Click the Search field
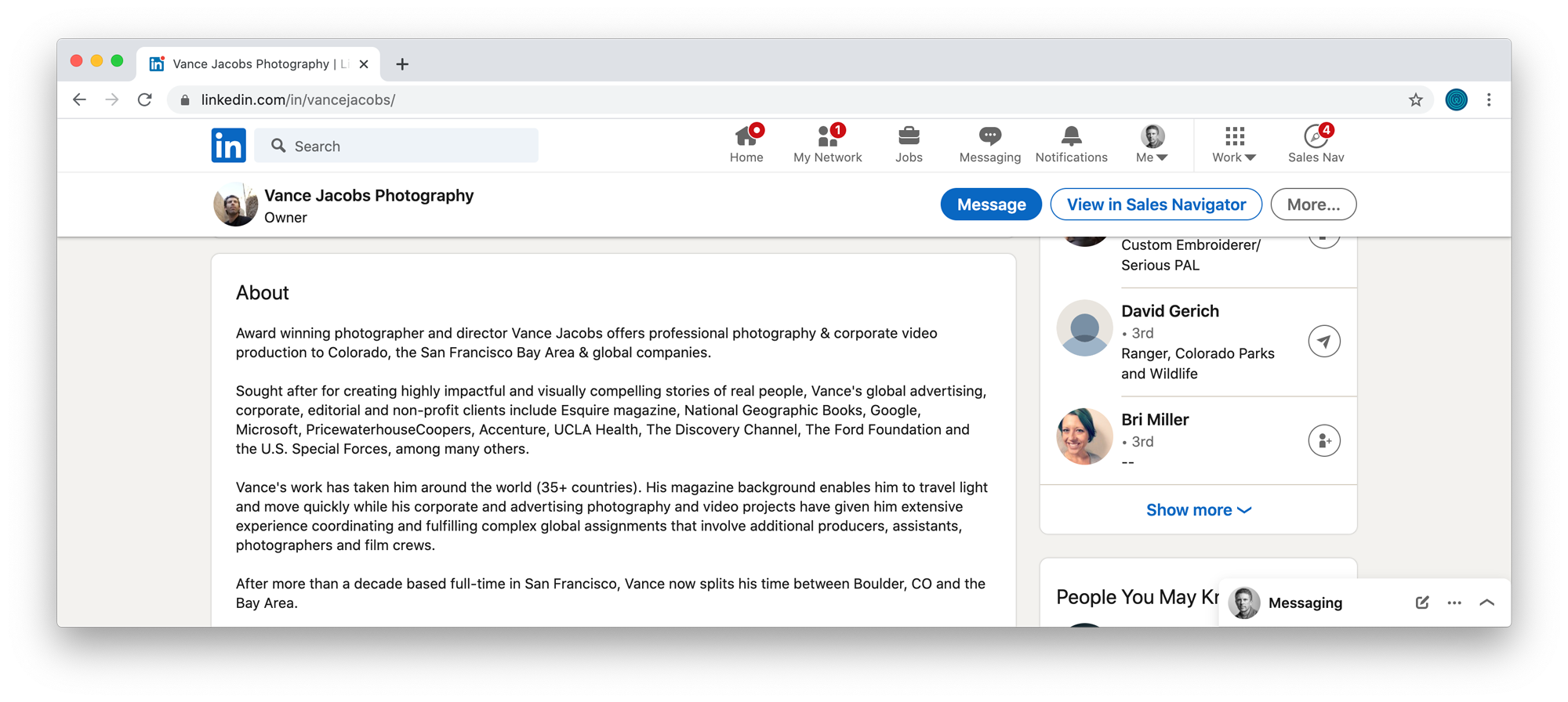This screenshot has width=1568, height=702. (x=397, y=146)
